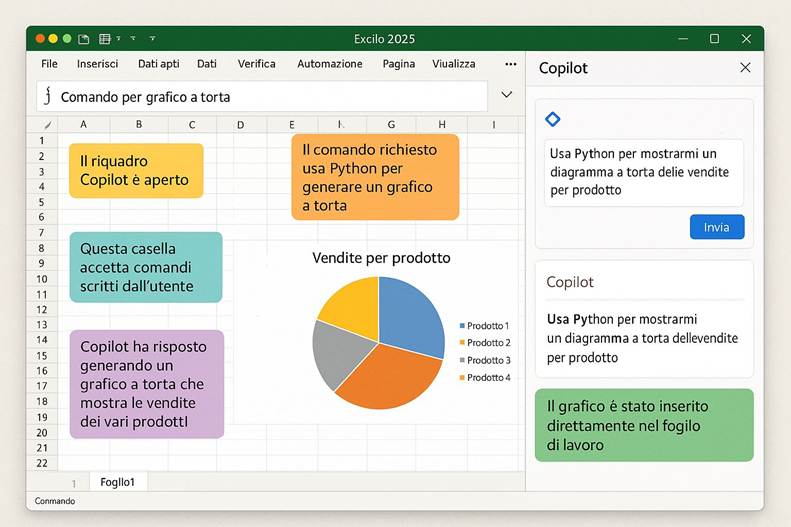This screenshot has width=791, height=527.
Task: Click the Copilot response heading
Action: point(570,282)
